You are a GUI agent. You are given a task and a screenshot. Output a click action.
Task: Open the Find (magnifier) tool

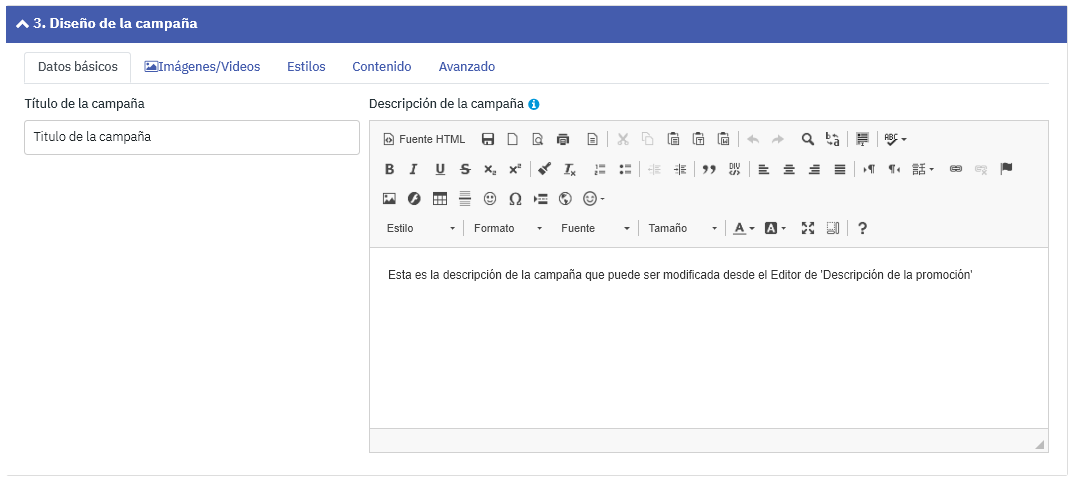click(807, 139)
